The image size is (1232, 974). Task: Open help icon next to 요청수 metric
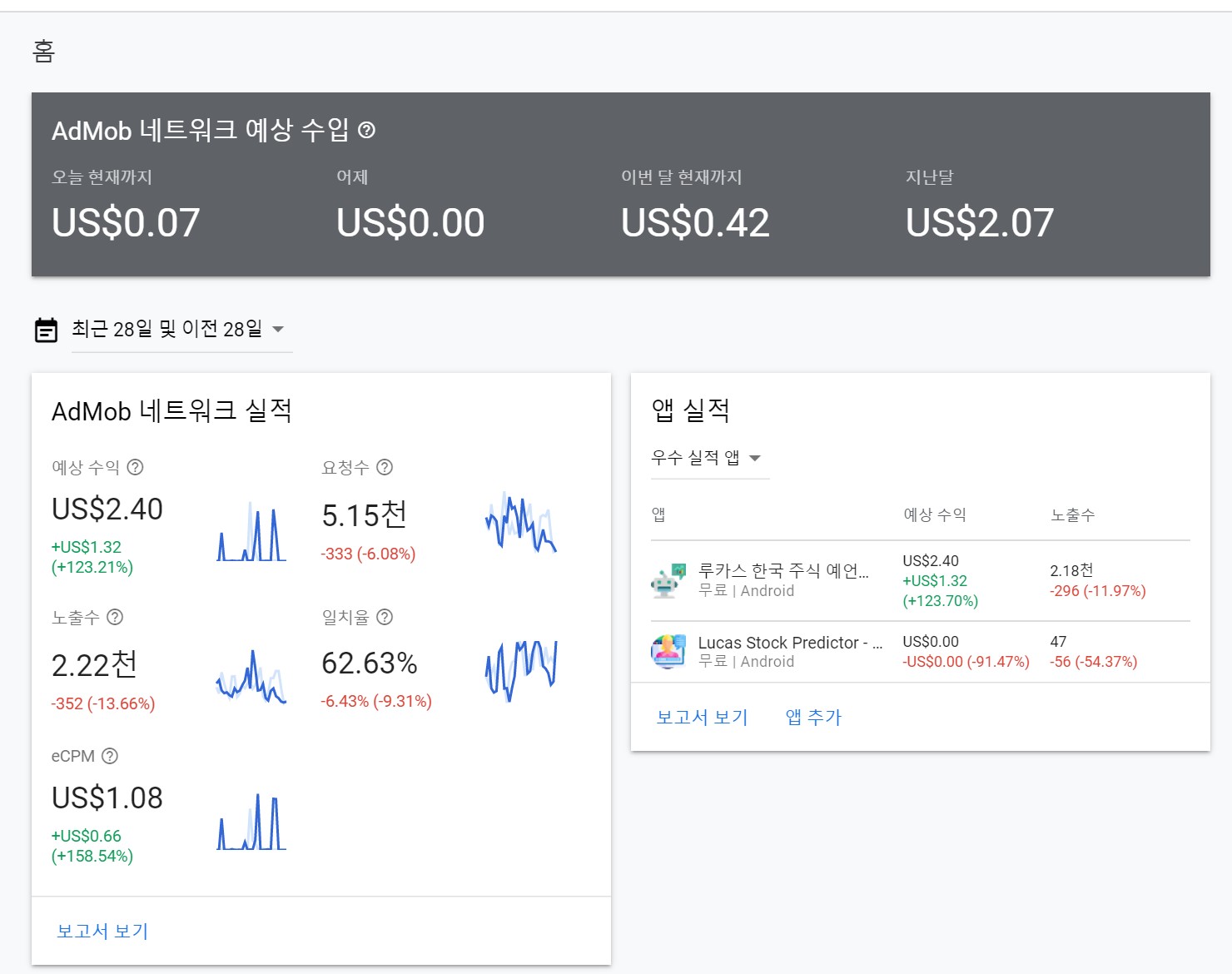coord(385,467)
